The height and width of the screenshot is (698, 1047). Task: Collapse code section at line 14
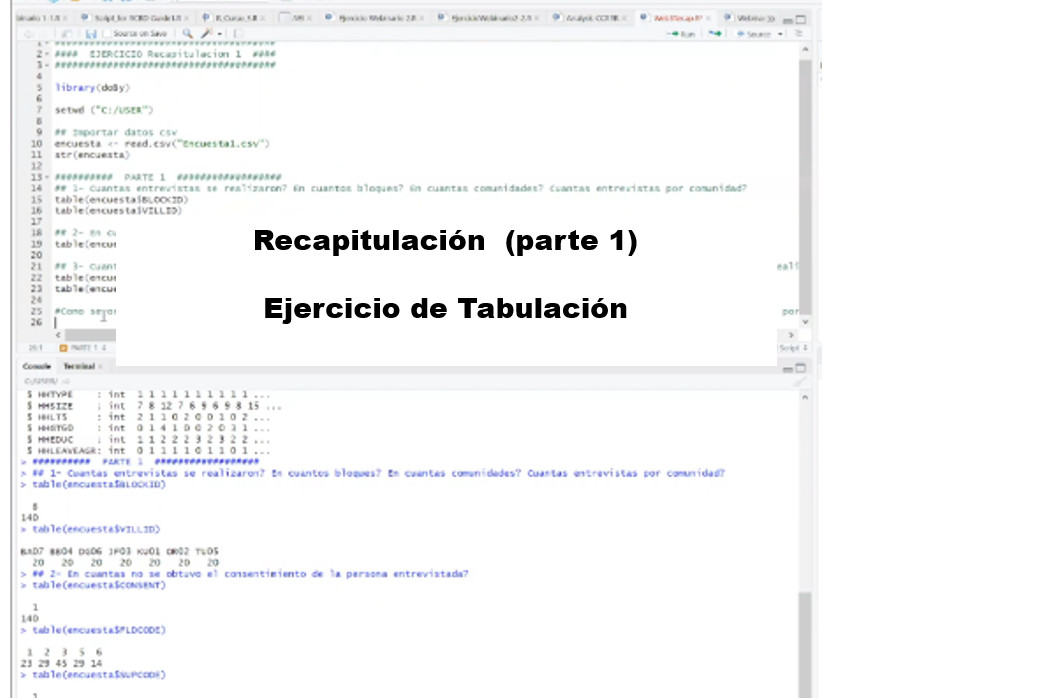coord(47,177)
